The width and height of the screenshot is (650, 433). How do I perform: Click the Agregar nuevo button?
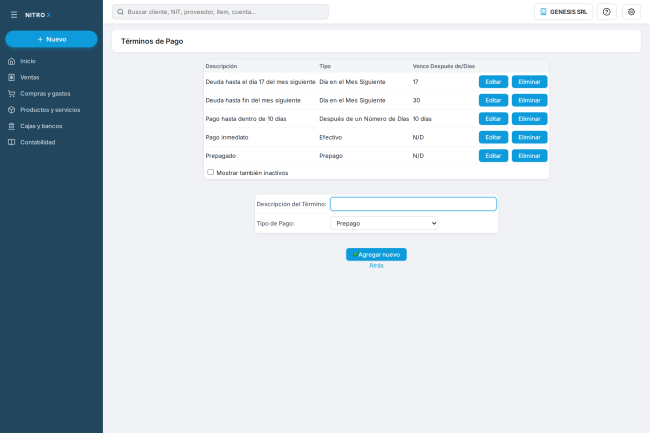[376, 254]
